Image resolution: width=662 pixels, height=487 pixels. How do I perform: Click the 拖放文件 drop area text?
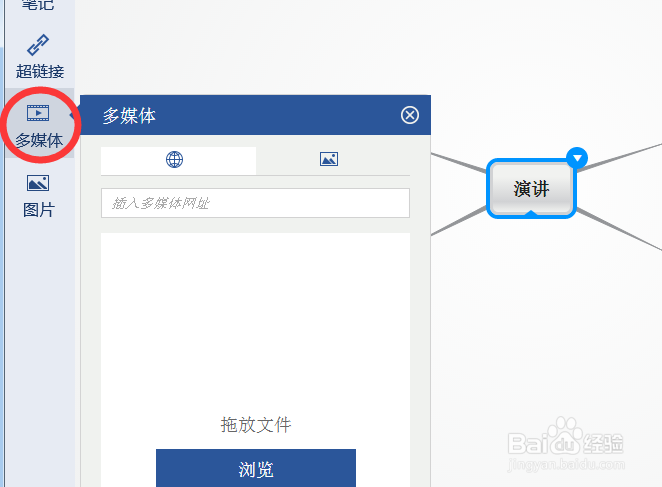pyautogui.click(x=256, y=424)
